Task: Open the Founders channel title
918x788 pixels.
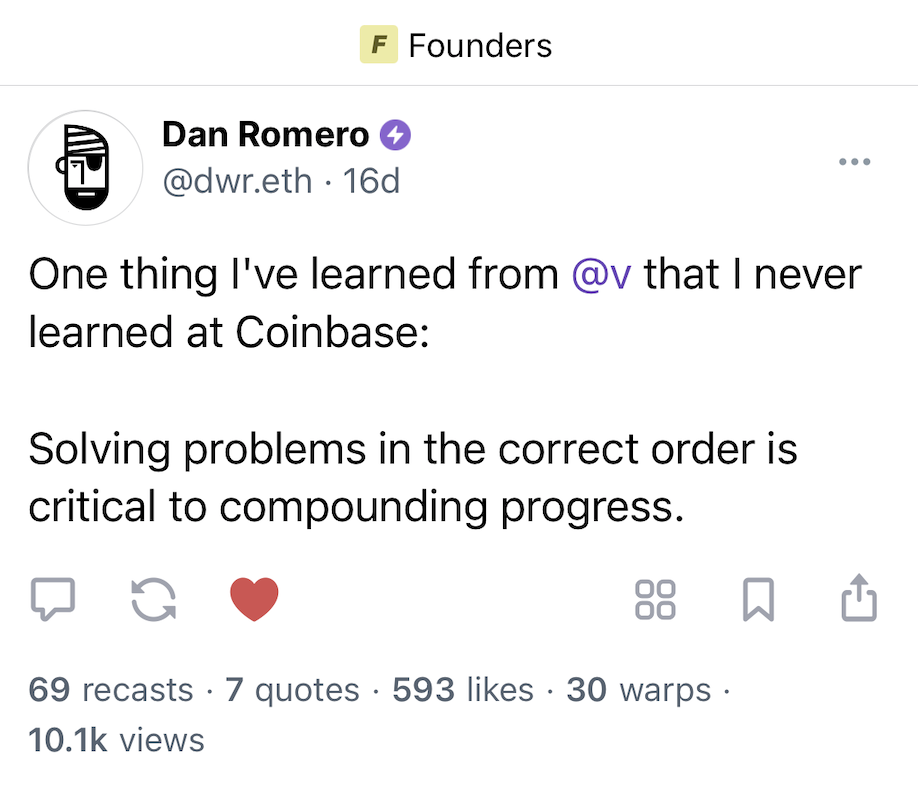Action: coord(480,46)
